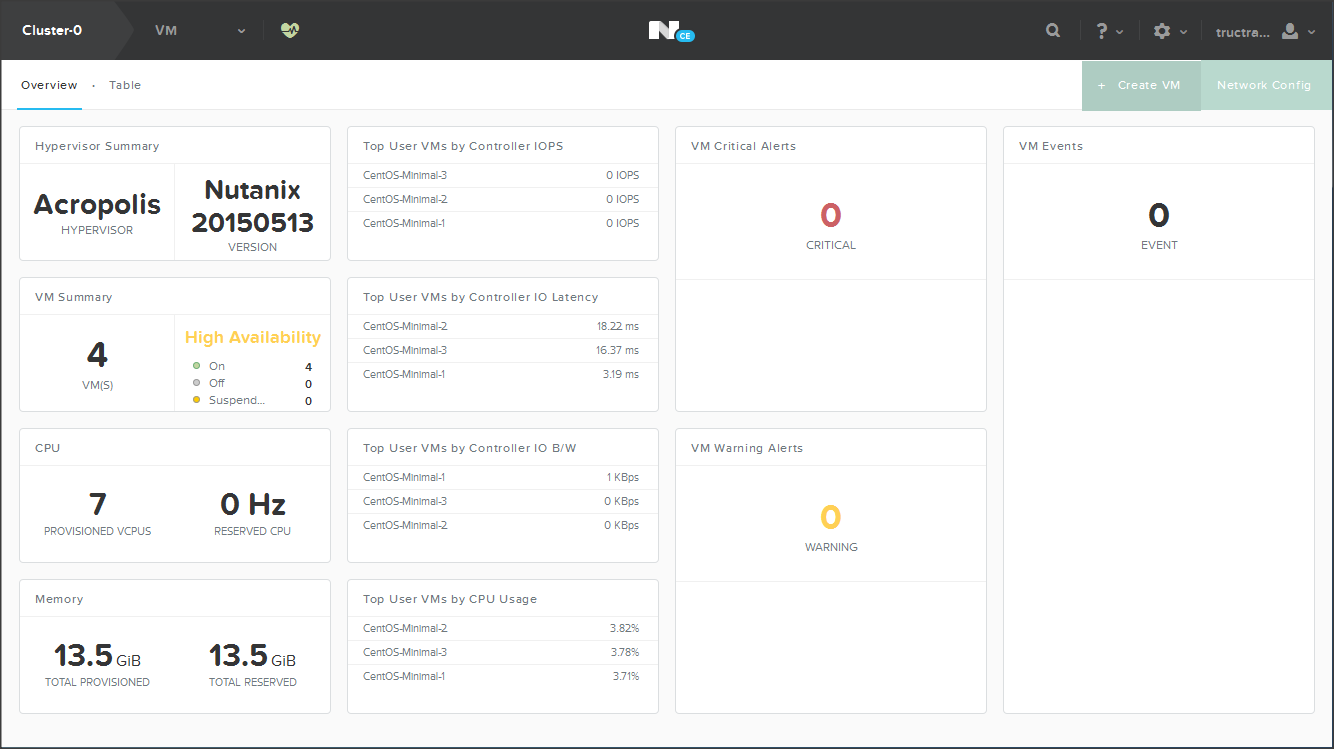Click the Create VM button
Image resolution: width=1334 pixels, height=749 pixels.
[1140, 85]
